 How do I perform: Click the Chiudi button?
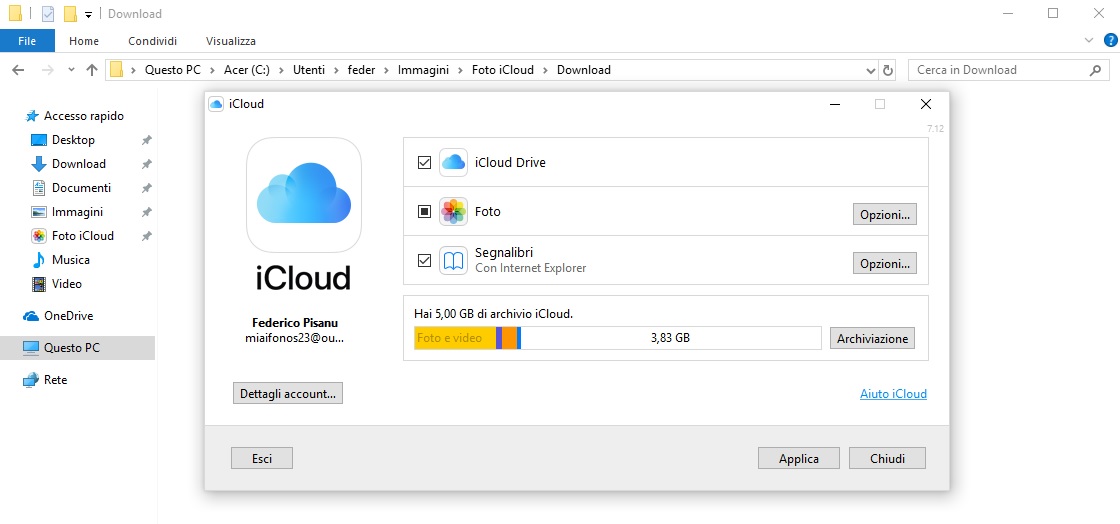pyautogui.click(x=887, y=458)
